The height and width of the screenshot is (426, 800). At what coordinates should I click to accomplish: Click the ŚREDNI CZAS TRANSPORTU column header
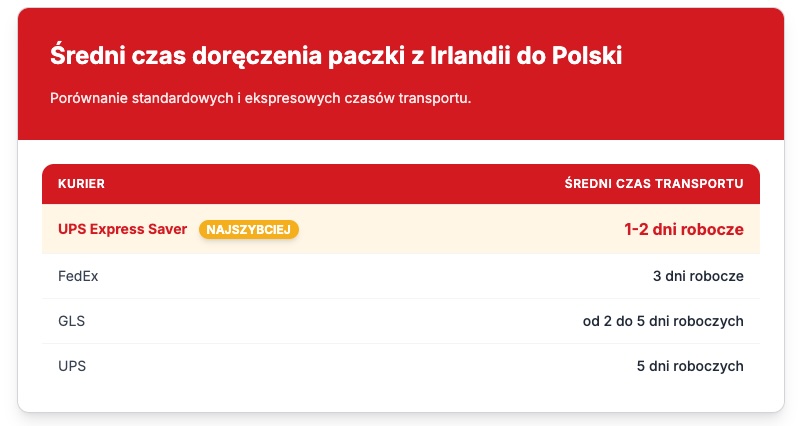653,184
